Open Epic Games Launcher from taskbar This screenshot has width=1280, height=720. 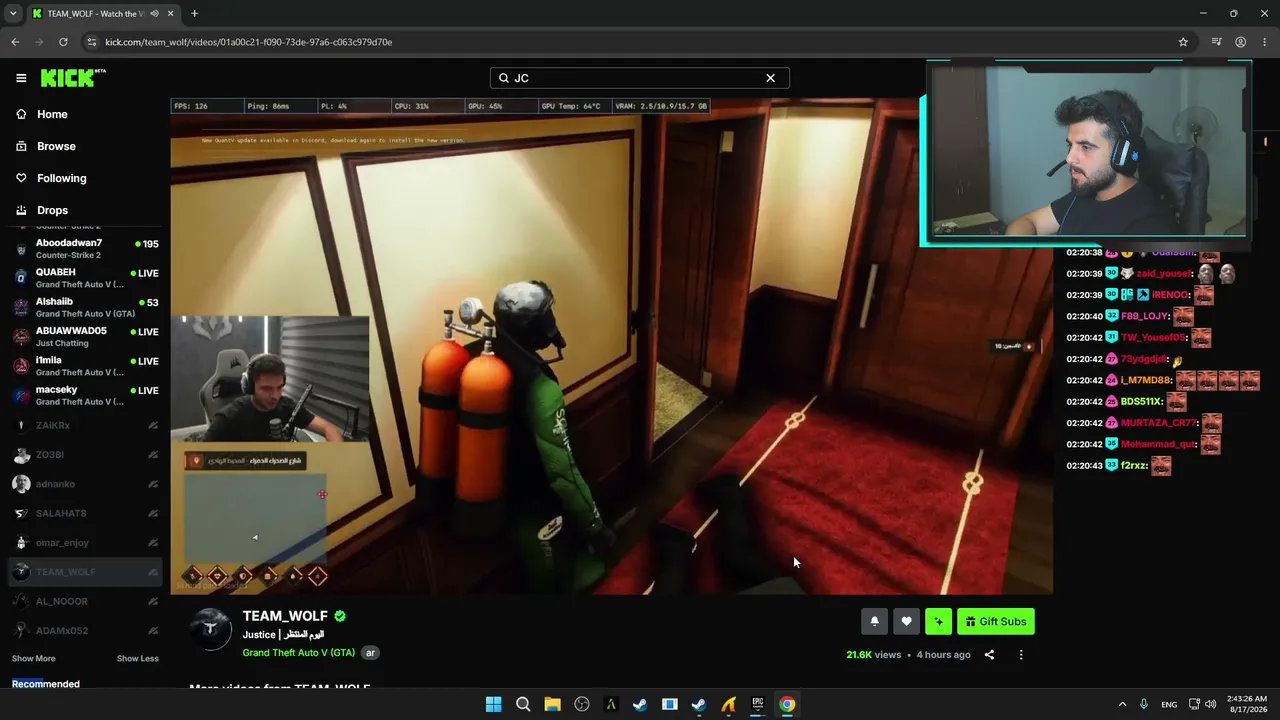tap(758, 704)
